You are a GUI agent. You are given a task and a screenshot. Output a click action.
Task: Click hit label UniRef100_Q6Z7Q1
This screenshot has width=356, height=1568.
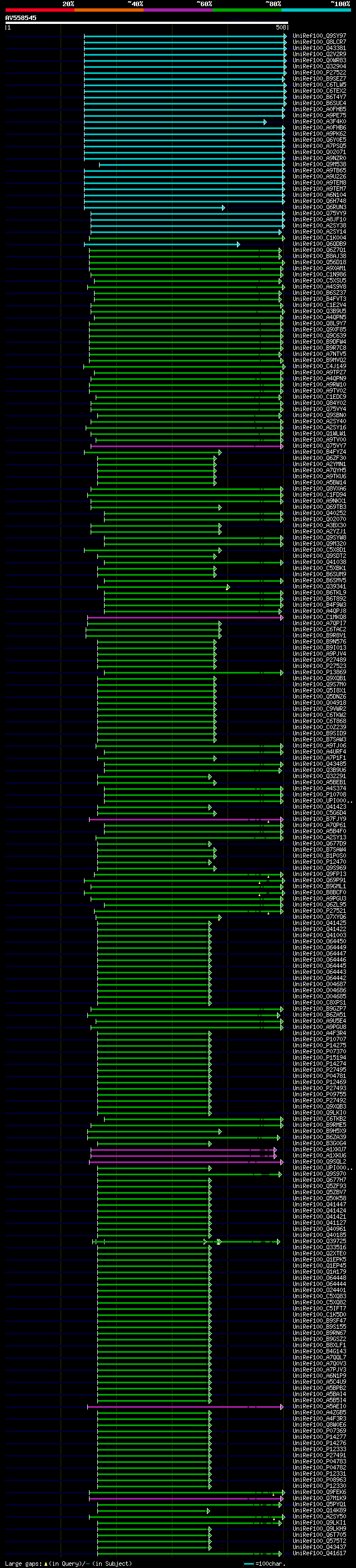[x=319, y=250]
